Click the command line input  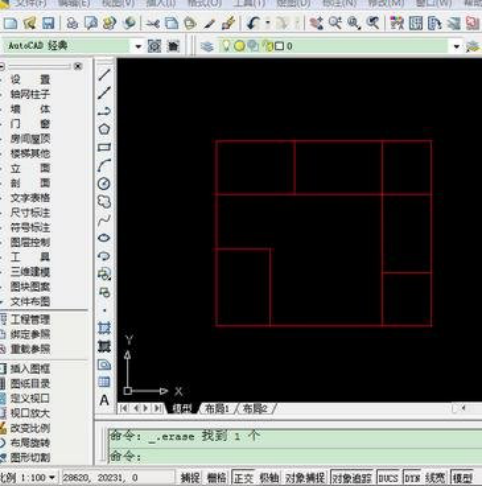tap(295, 456)
